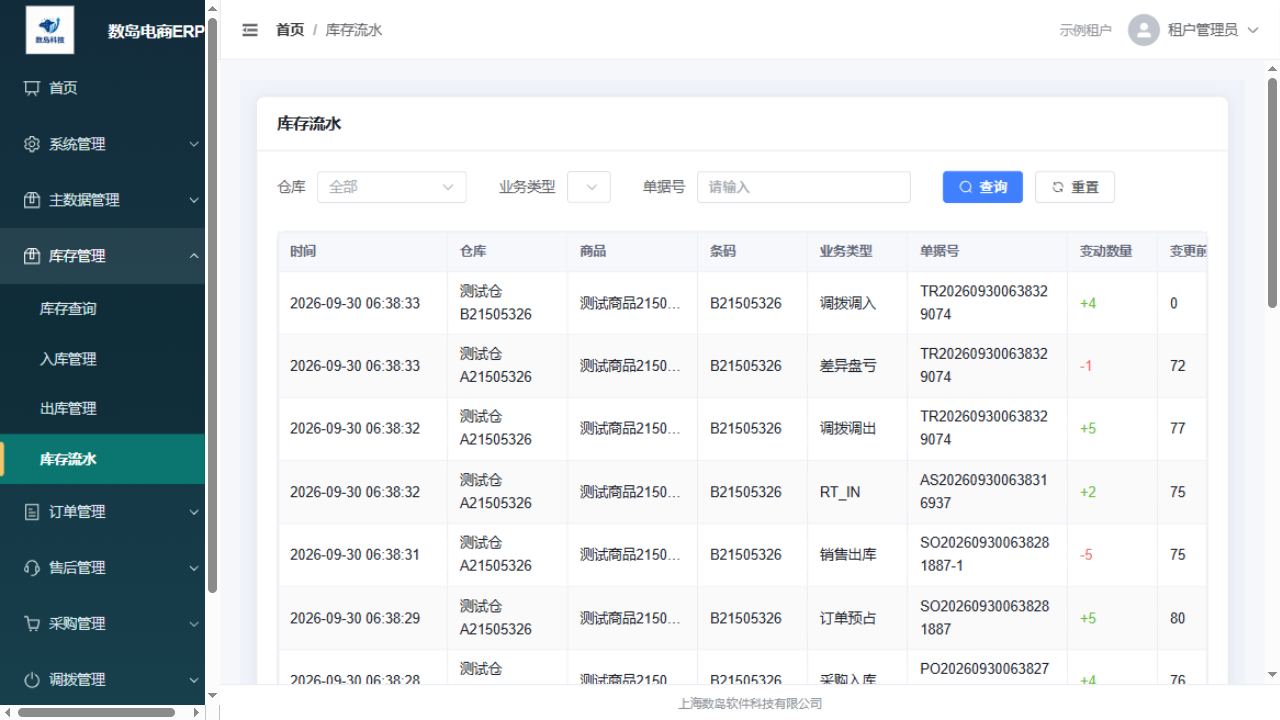Toggle the sidebar collapse hamburger icon
The height and width of the screenshot is (720, 1280).
pyautogui.click(x=250, y=30)
